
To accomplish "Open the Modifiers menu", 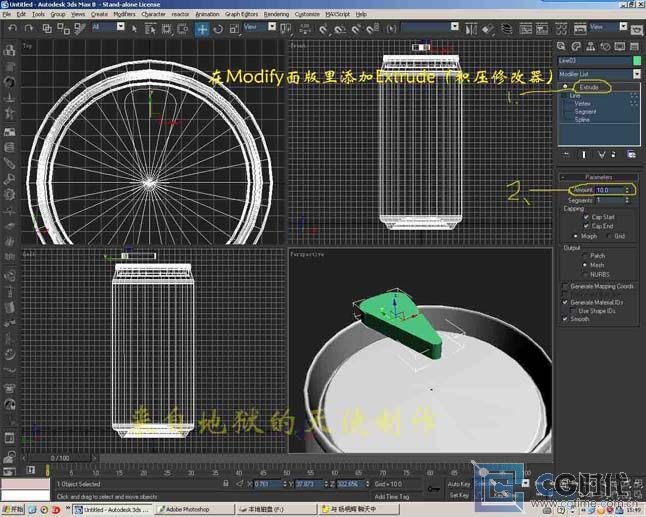I will [x=124, y=14].
